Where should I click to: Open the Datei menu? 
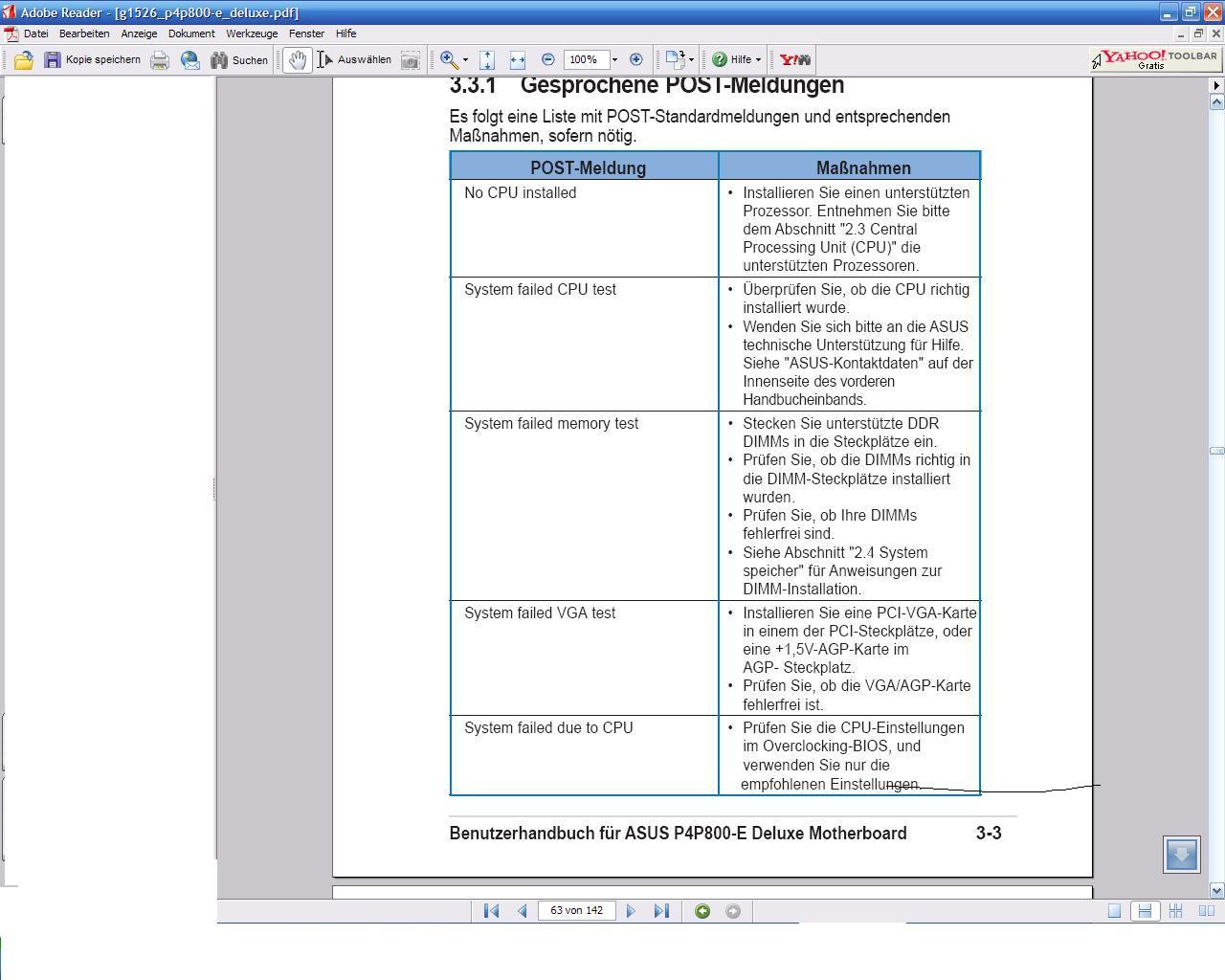(x=35, y=33)
